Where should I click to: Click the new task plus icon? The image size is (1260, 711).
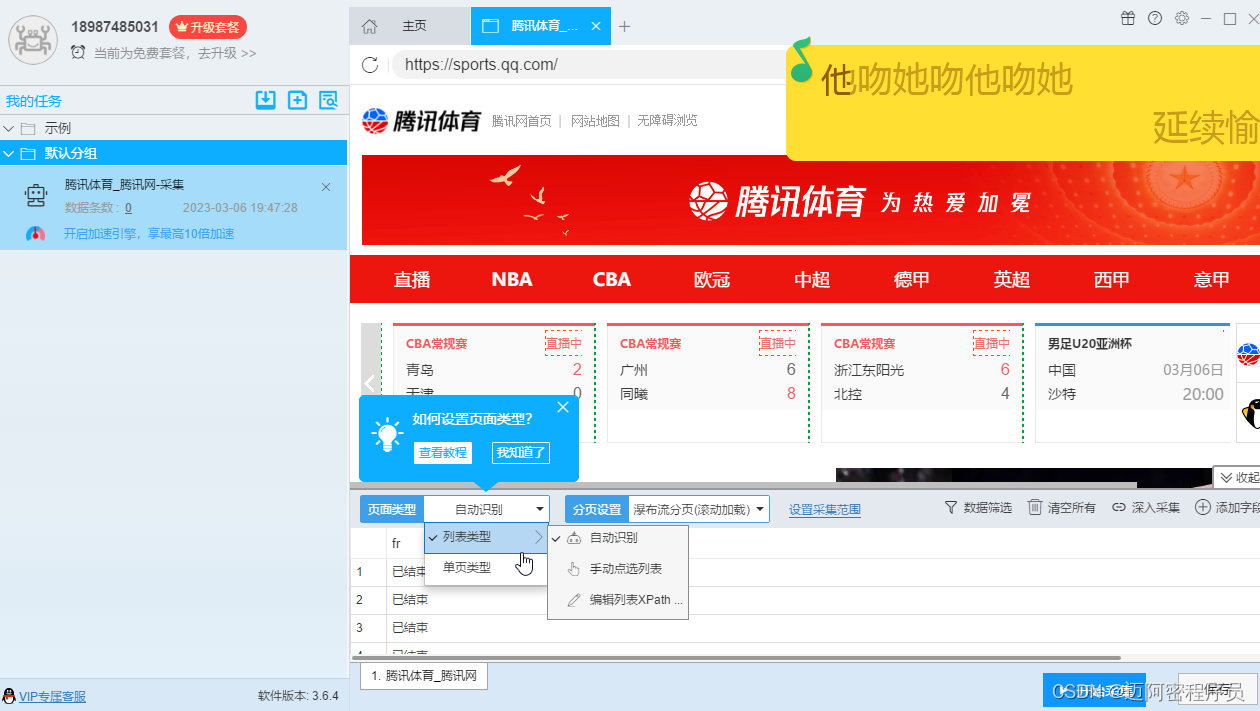[297, 99]
